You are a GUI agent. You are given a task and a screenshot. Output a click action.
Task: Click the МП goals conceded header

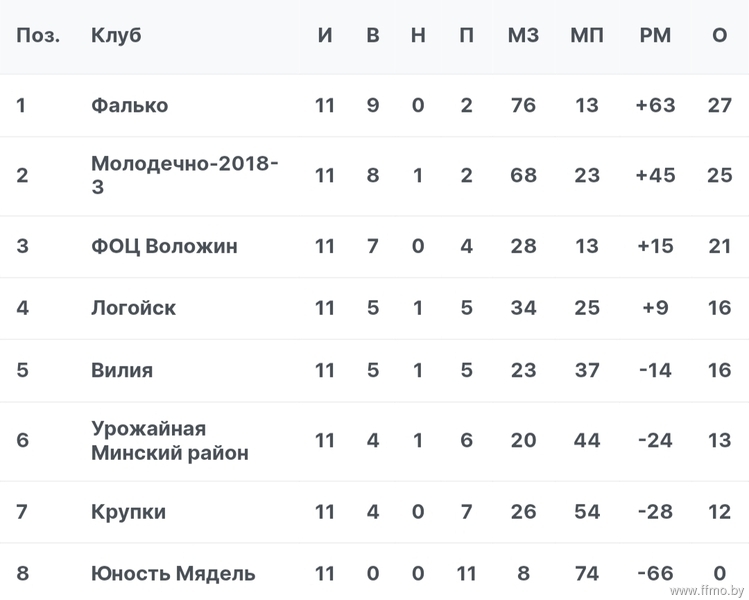click(x=587, y=35)
